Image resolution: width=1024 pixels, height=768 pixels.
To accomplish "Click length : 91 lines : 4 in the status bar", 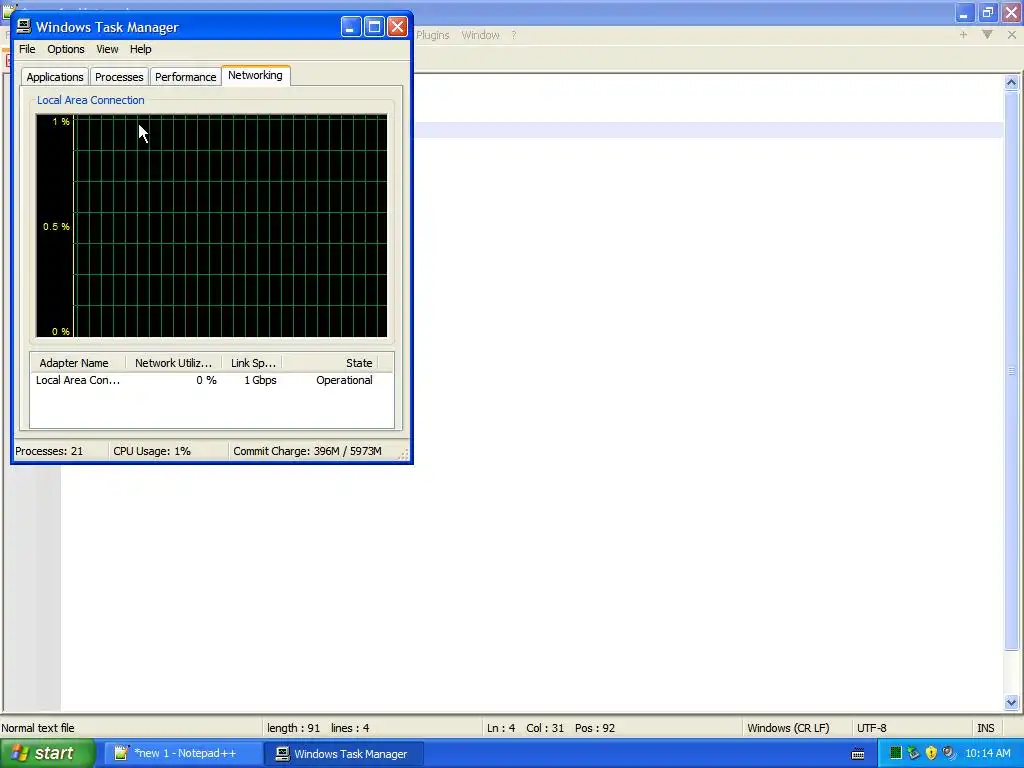I will coord(318,728).
